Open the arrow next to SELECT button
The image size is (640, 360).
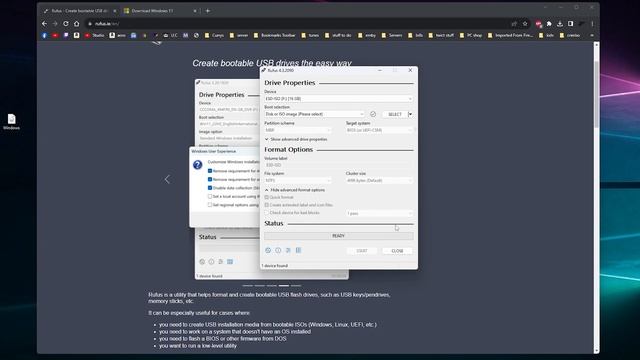pos(410,114)
